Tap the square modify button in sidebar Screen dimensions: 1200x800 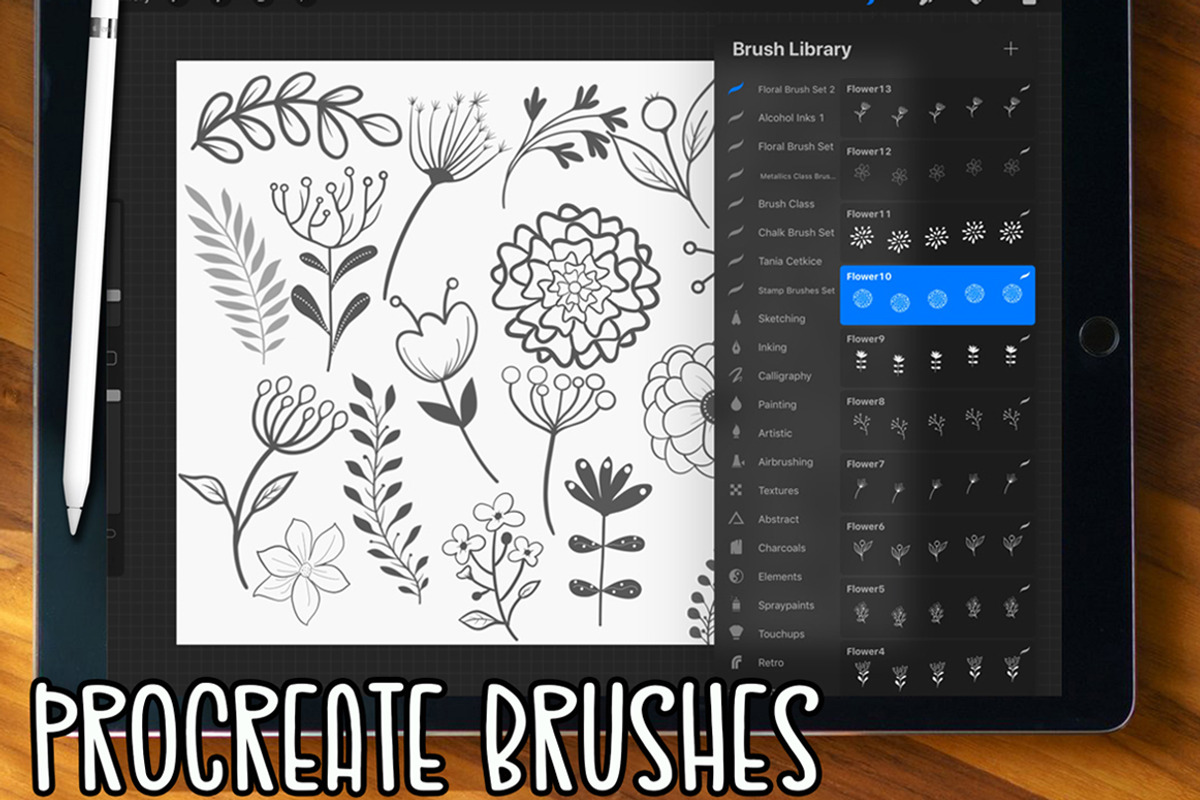click(111, 358)
